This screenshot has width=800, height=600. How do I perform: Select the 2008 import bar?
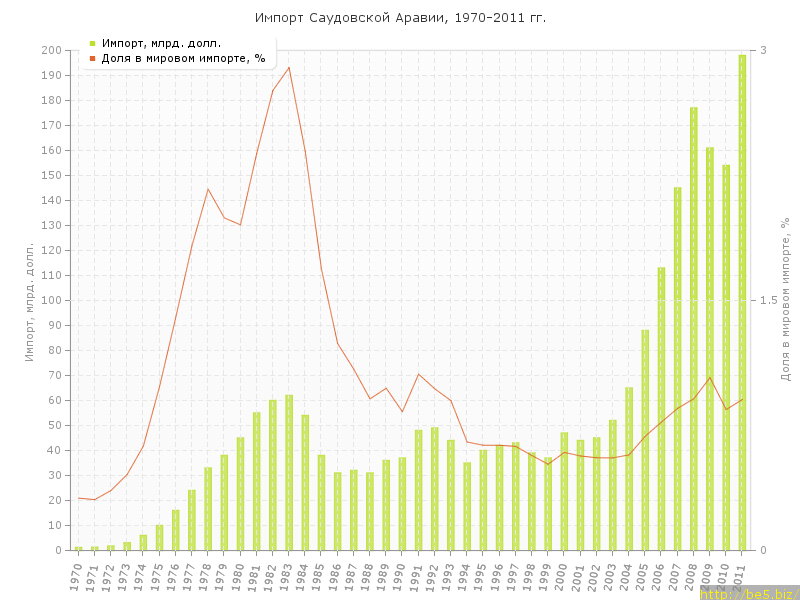point(694,328)
